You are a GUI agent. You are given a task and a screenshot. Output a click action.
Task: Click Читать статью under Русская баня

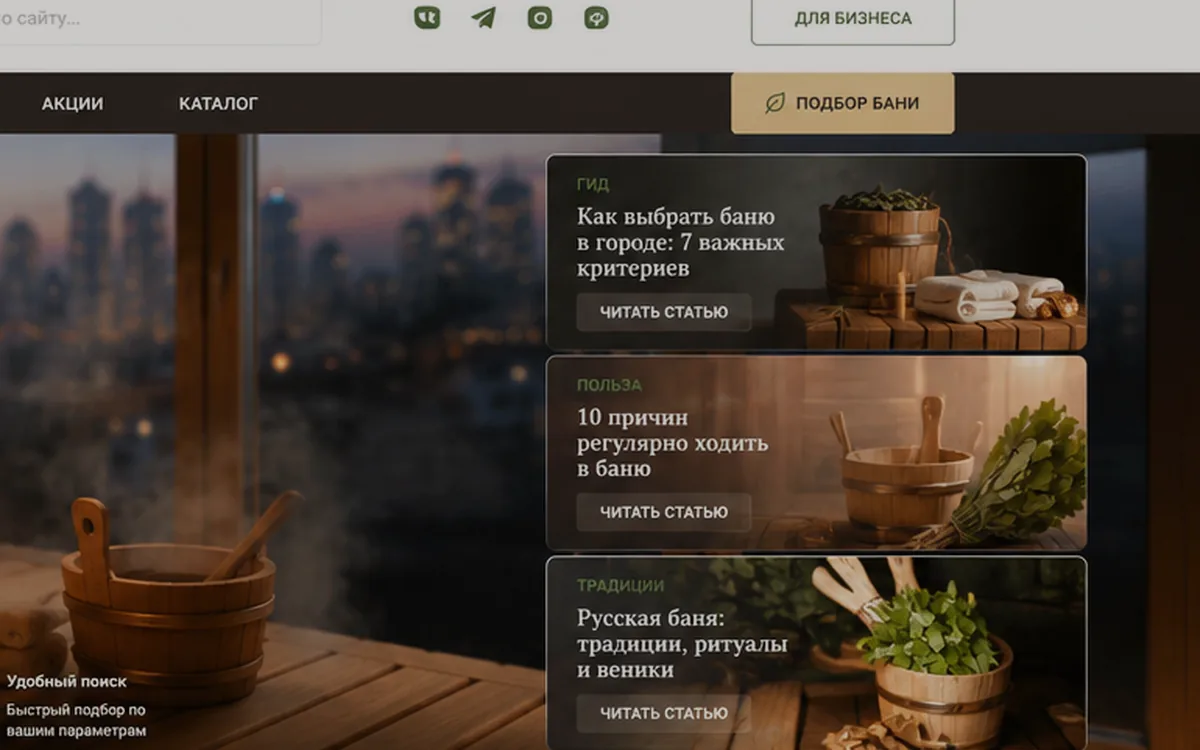point(664,713)
